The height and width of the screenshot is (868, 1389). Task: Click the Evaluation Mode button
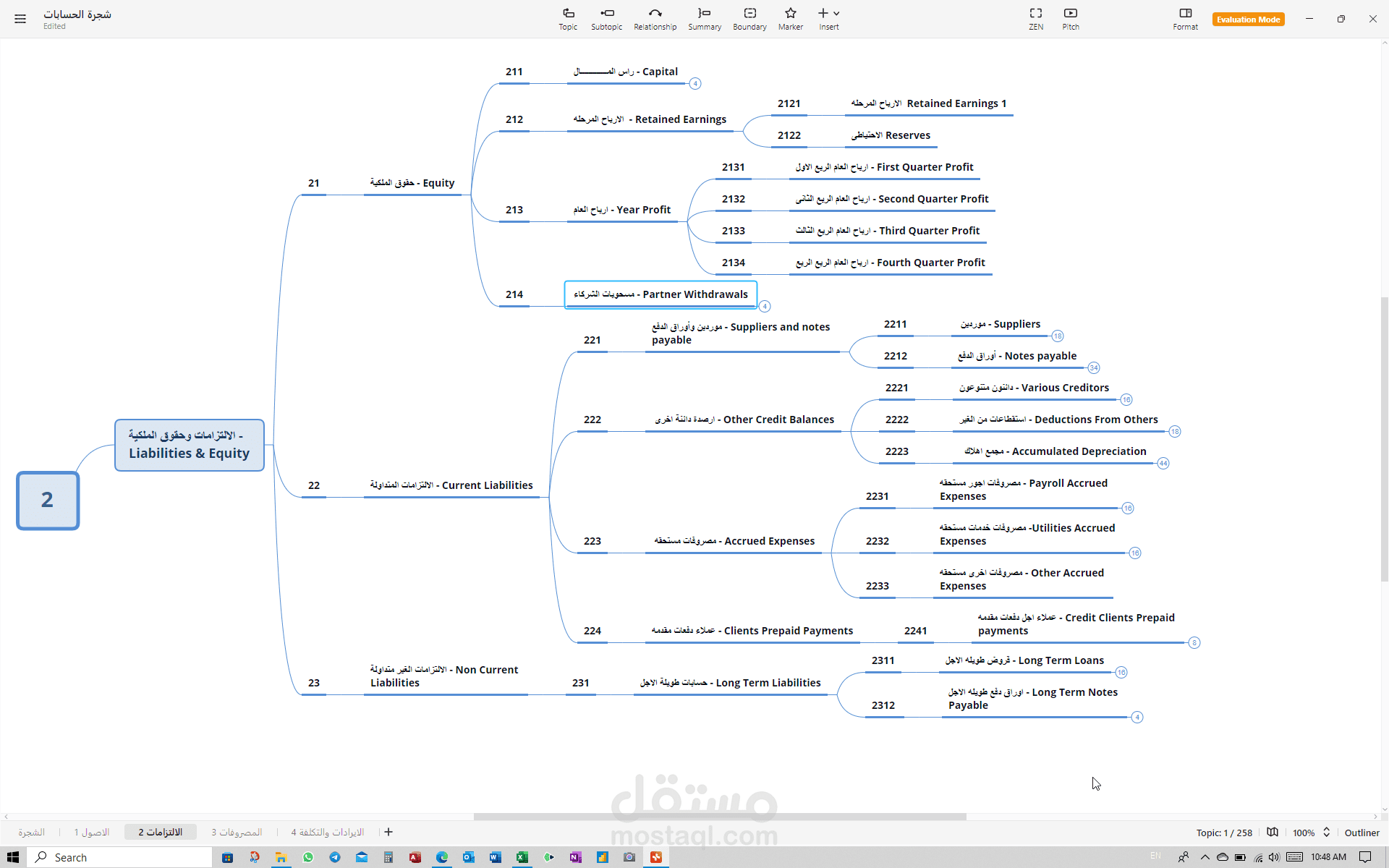pyautogui.click(x=1248, y=20)
